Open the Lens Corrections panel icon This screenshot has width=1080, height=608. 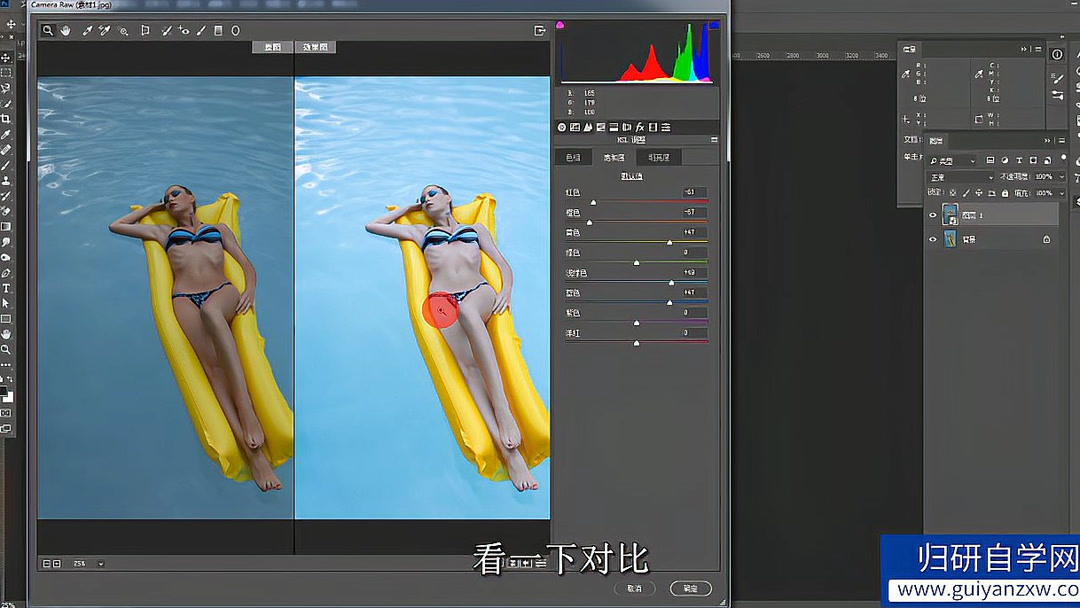pos(625,127)
